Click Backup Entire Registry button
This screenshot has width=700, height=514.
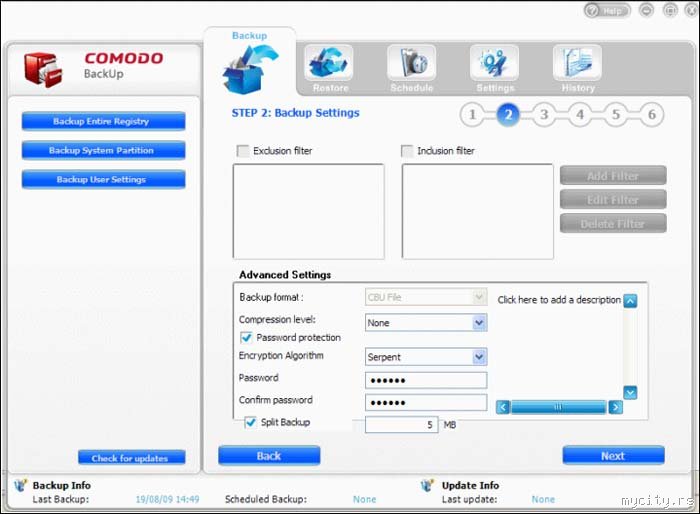click(x=104, y=121)
